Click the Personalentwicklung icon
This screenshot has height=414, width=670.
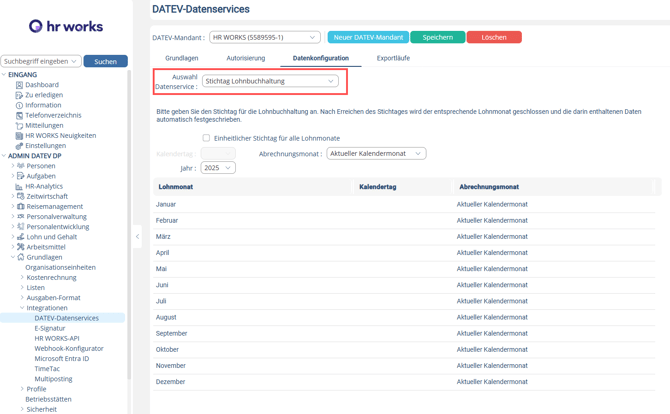point(21,227)
